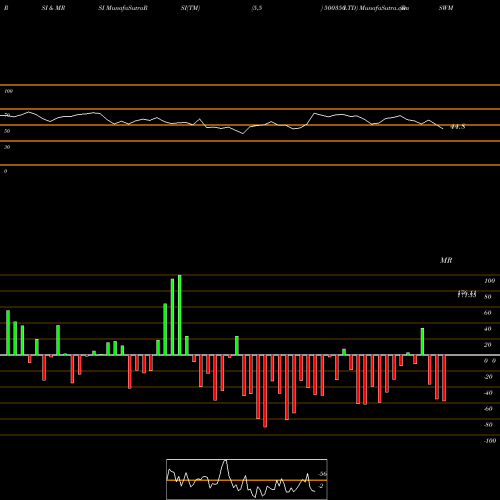
Task: Click the 'SI & MR' header text
Action: [53, 8]
